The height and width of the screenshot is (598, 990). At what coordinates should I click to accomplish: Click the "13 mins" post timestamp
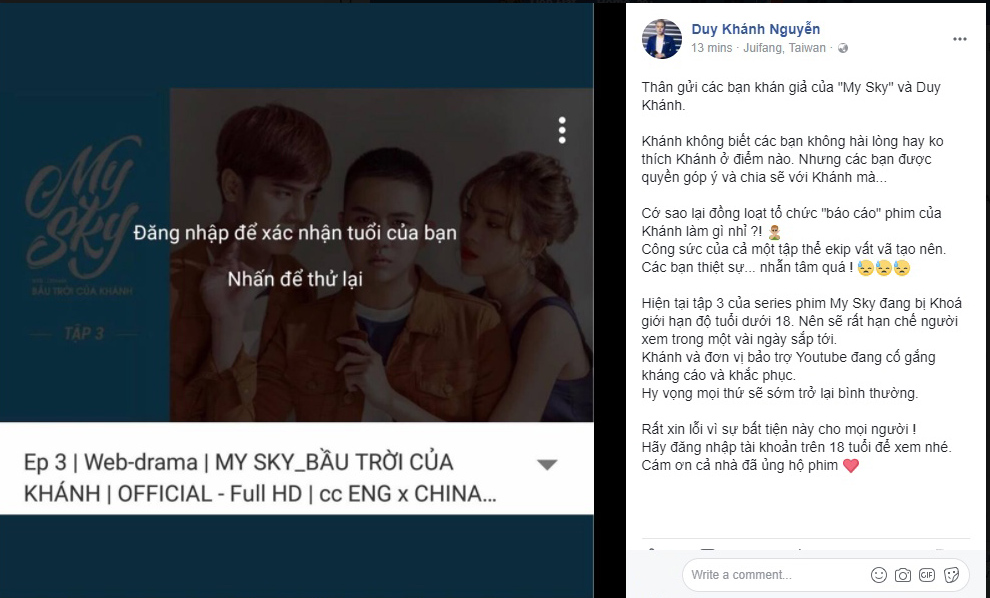point(712,48)
